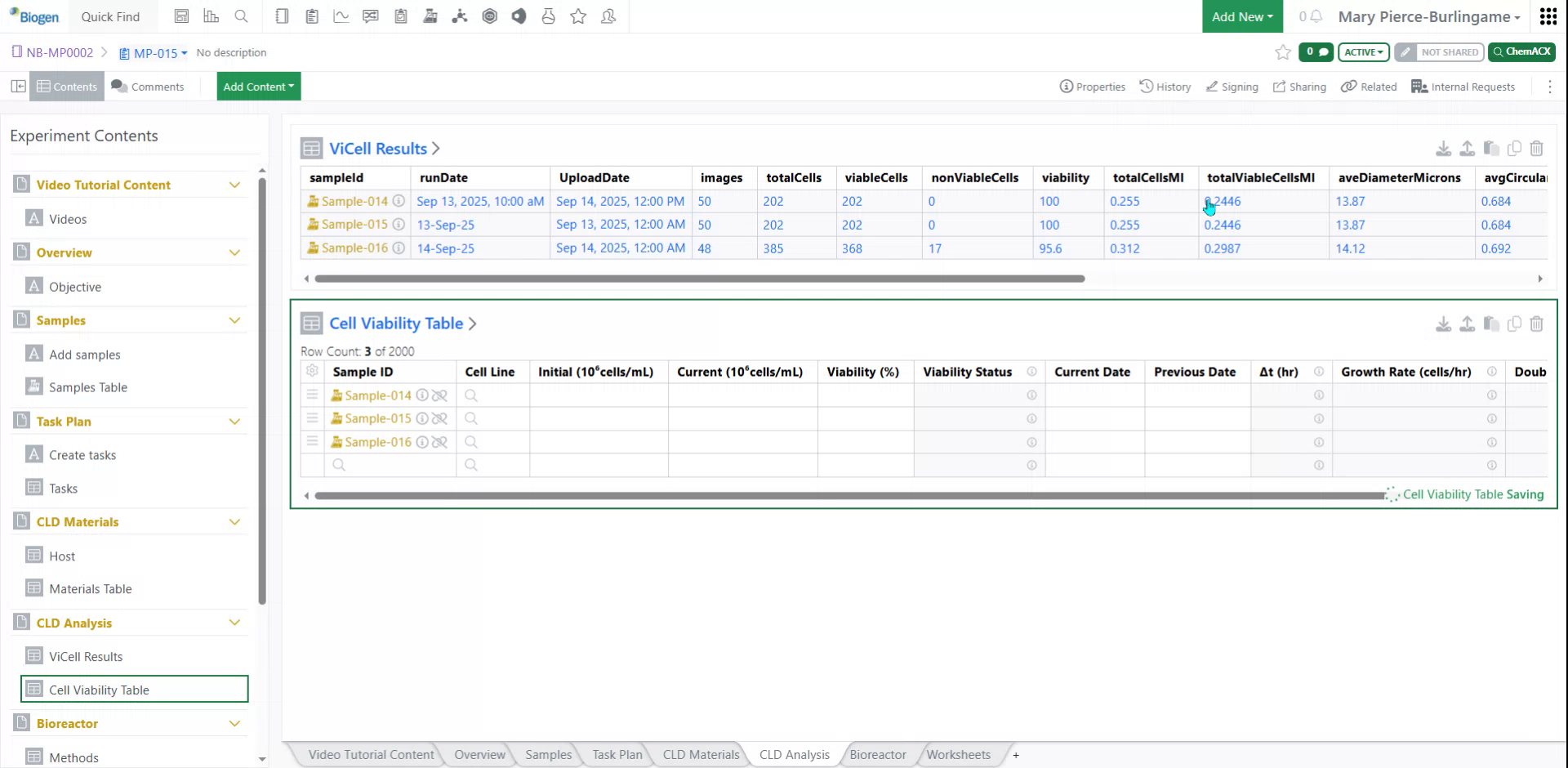The width and height of the screenshot is (1568, 768).
Task: Open the favorites star icon in the toolbar
Action: tap(578, 16)
